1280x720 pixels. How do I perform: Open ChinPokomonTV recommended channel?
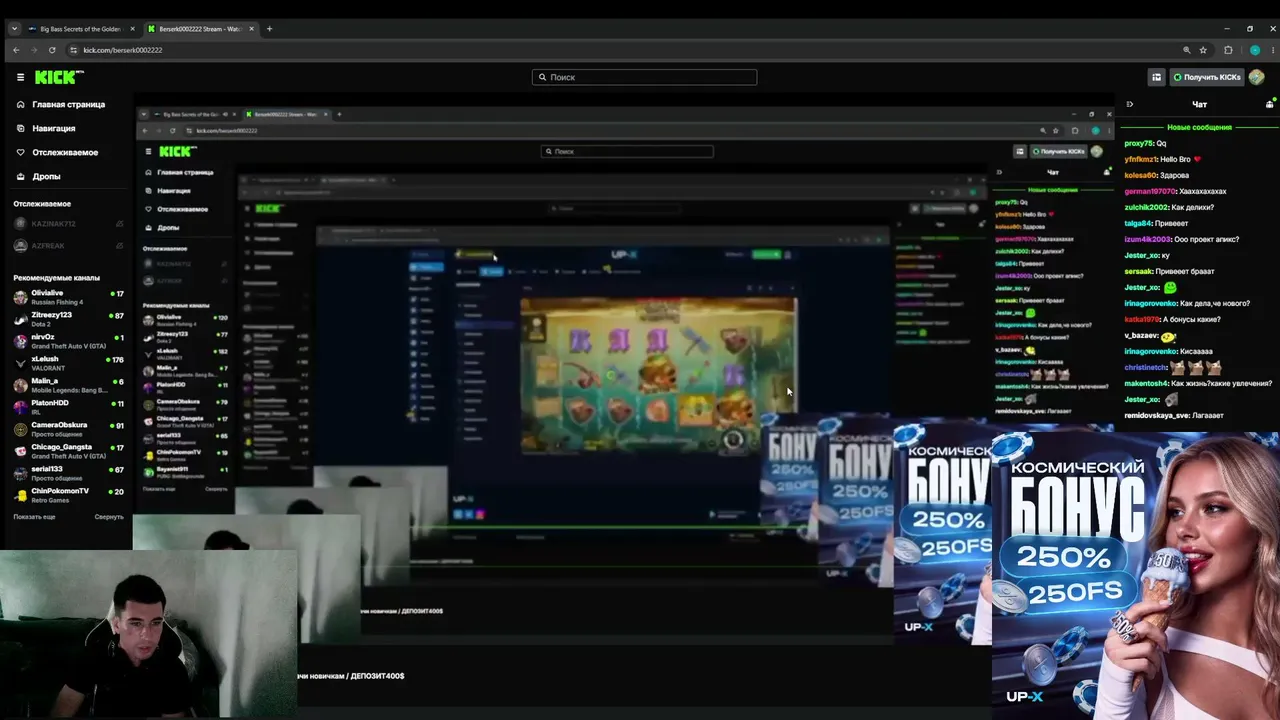point(68,495)
